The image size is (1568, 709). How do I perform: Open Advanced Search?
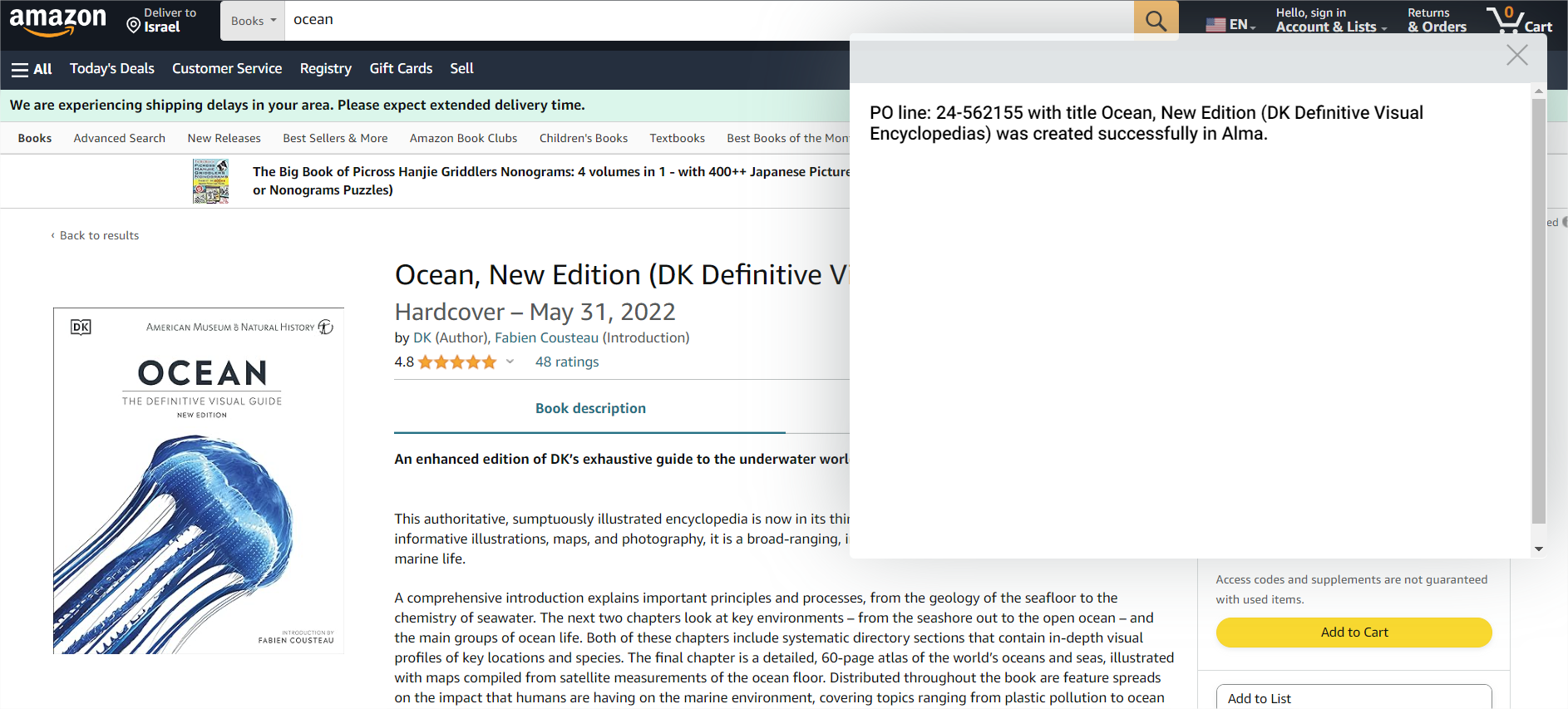(x=119, y=138)
